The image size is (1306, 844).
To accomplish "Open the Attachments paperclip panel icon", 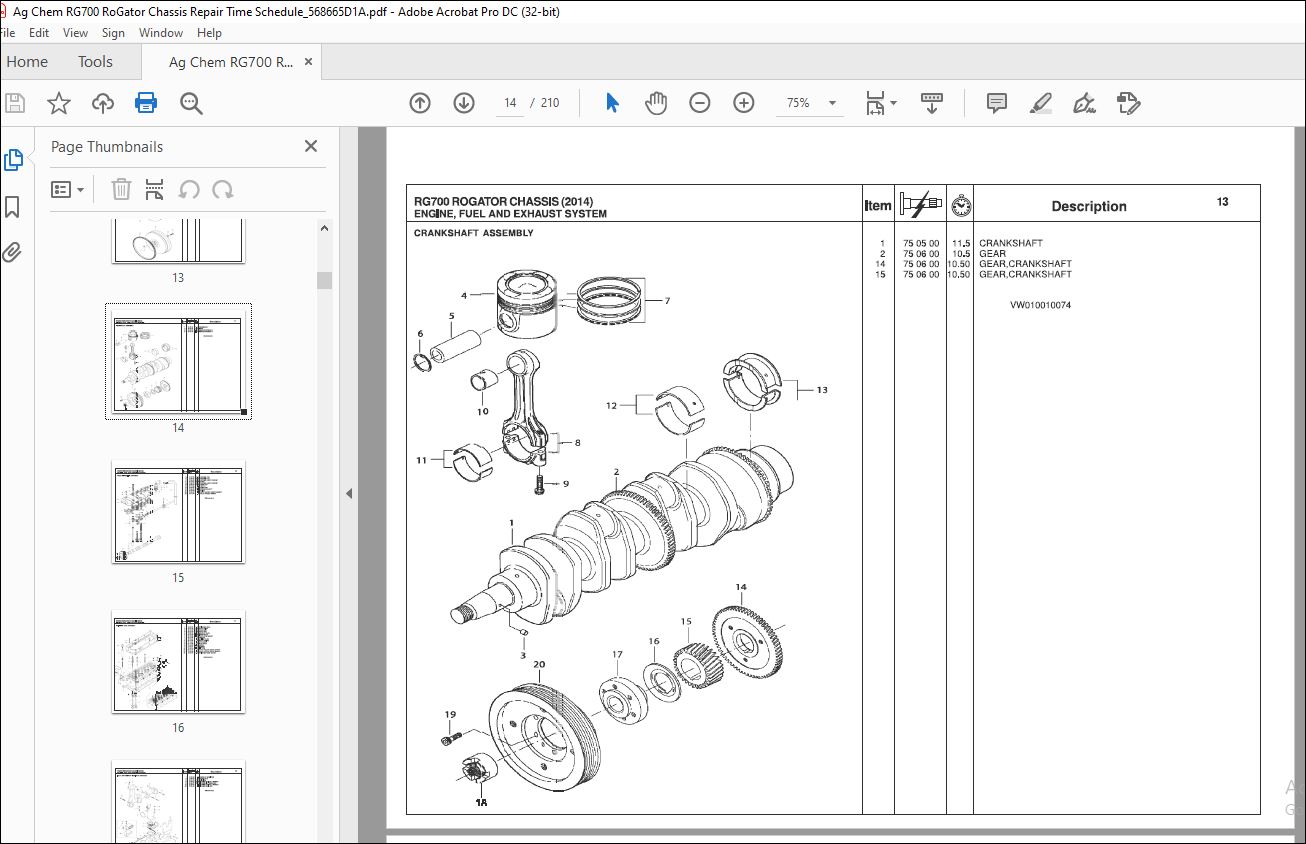I will [12, 252].
